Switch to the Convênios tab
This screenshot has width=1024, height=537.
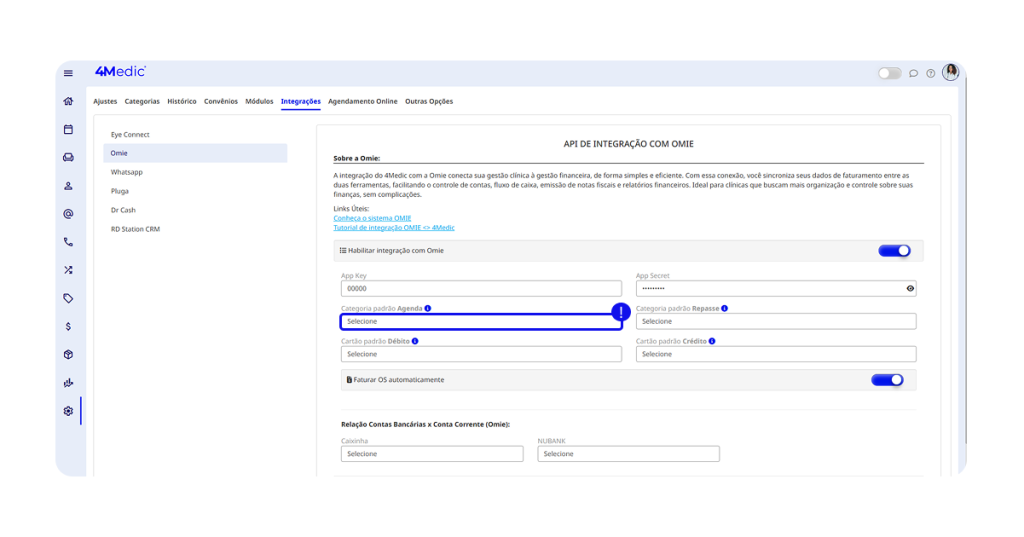tap(221, 101)
